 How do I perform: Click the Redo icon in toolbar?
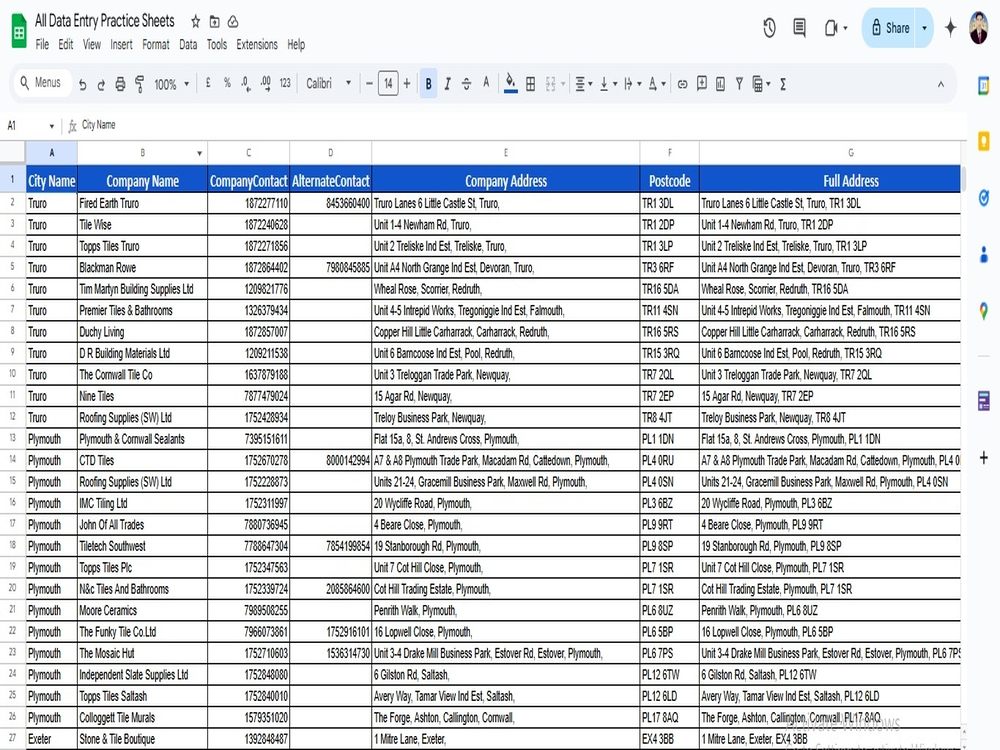(x=101, y=84)
